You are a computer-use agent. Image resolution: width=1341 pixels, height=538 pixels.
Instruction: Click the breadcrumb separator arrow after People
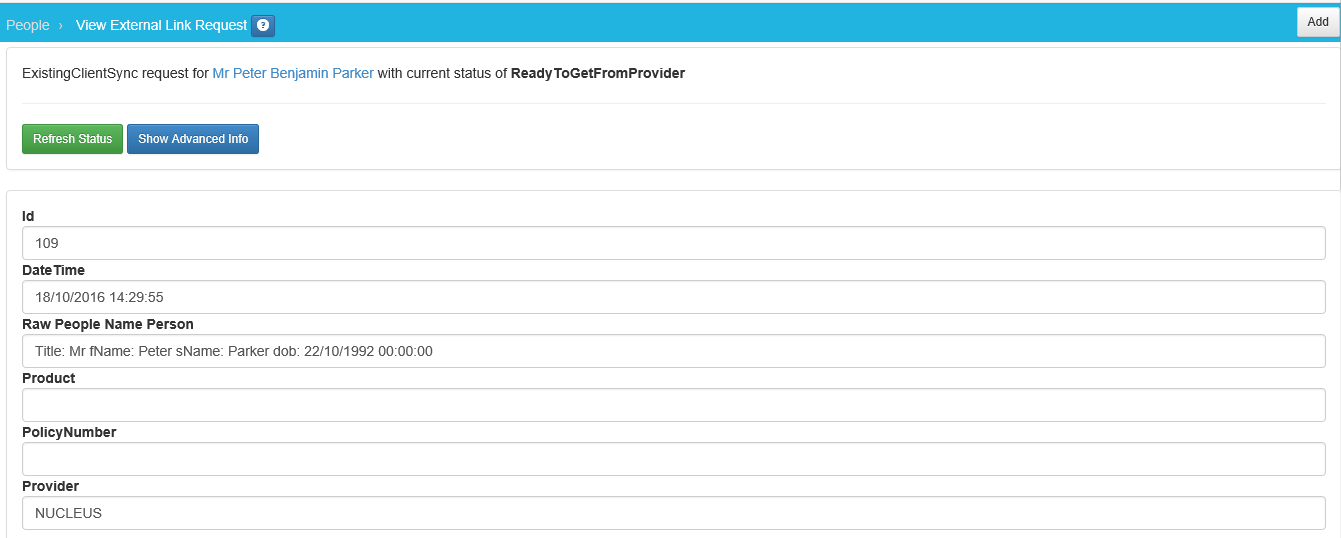(60, 25)
